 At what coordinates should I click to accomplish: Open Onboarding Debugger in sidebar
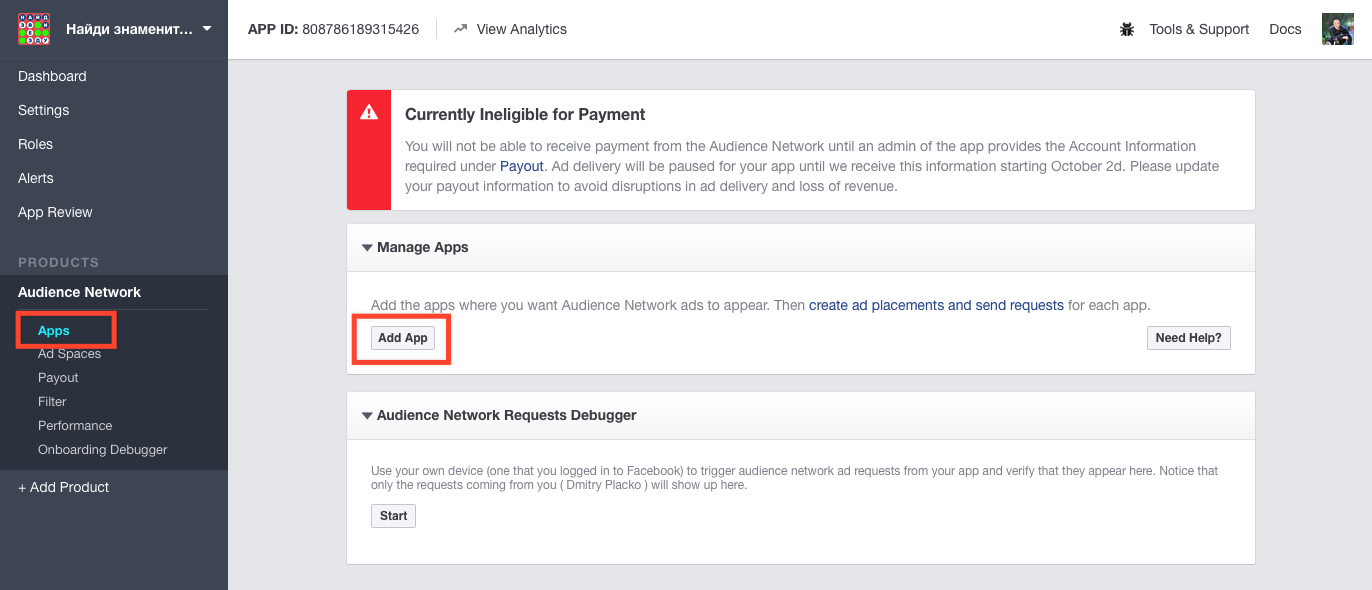coord(102,450)
